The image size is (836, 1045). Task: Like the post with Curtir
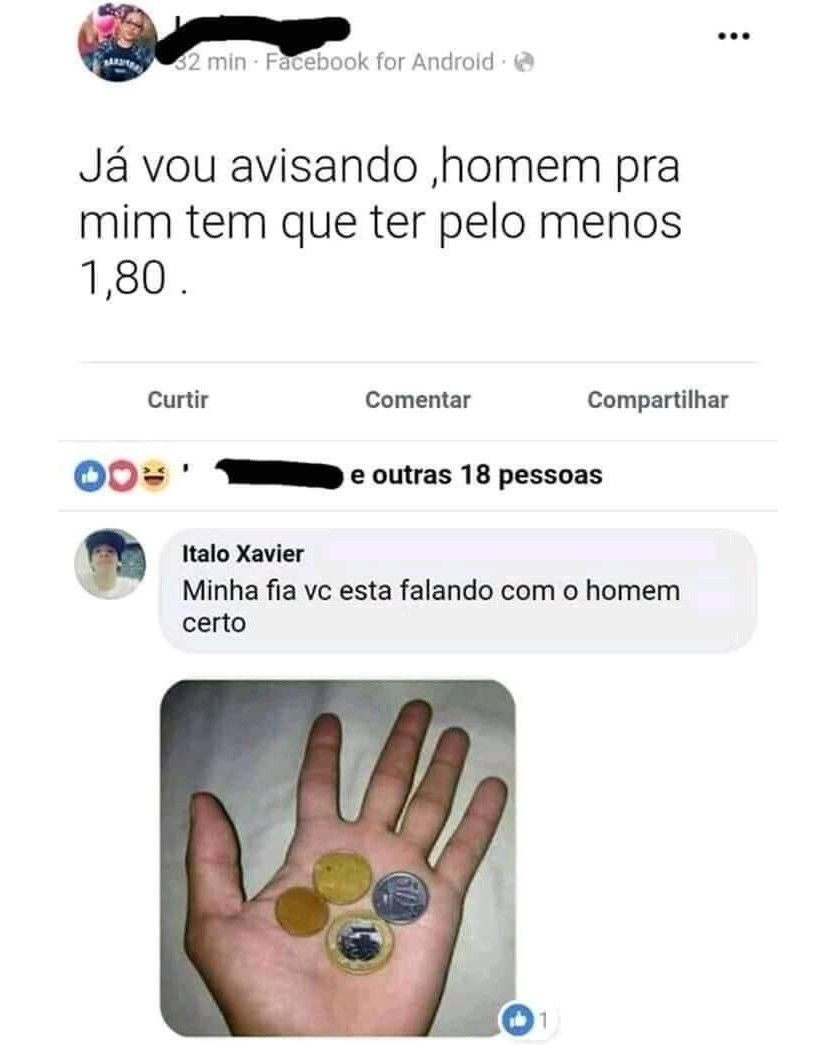177,400
